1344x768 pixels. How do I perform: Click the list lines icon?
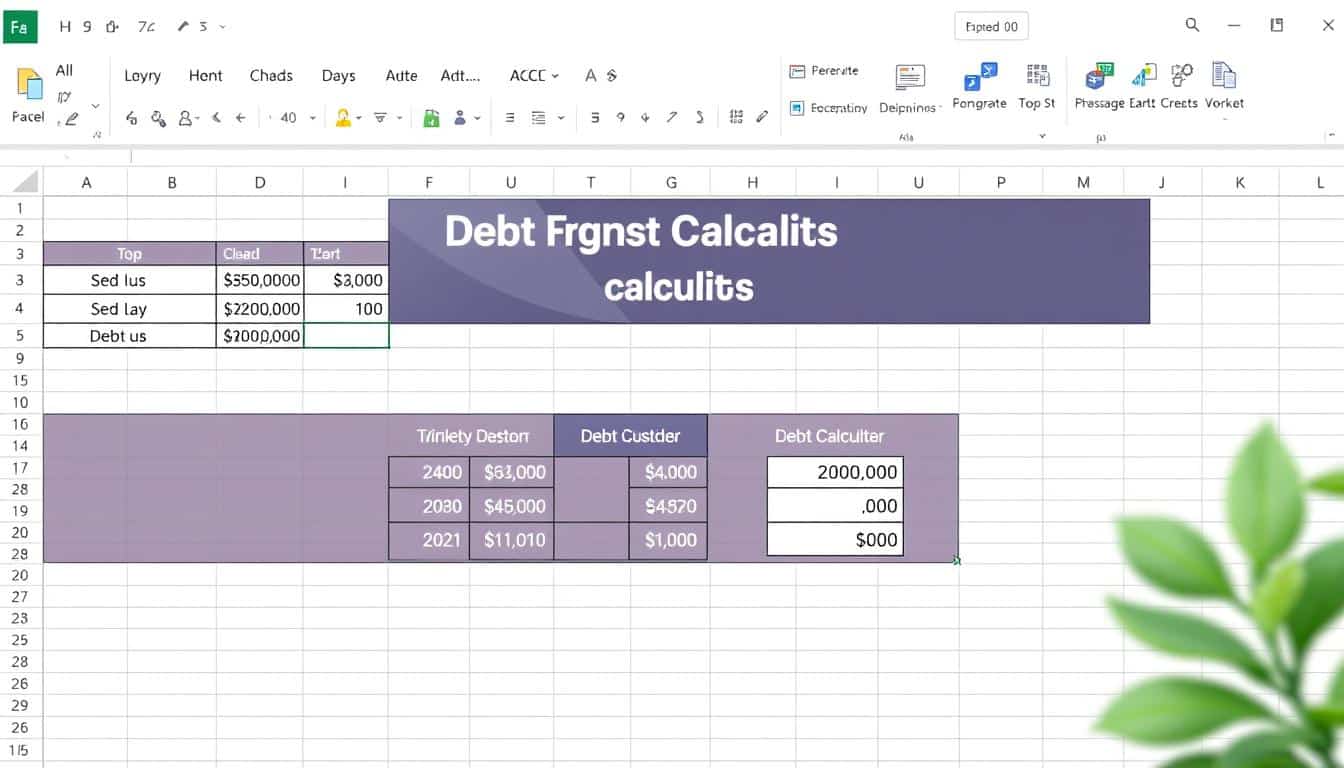coord(539,118)
